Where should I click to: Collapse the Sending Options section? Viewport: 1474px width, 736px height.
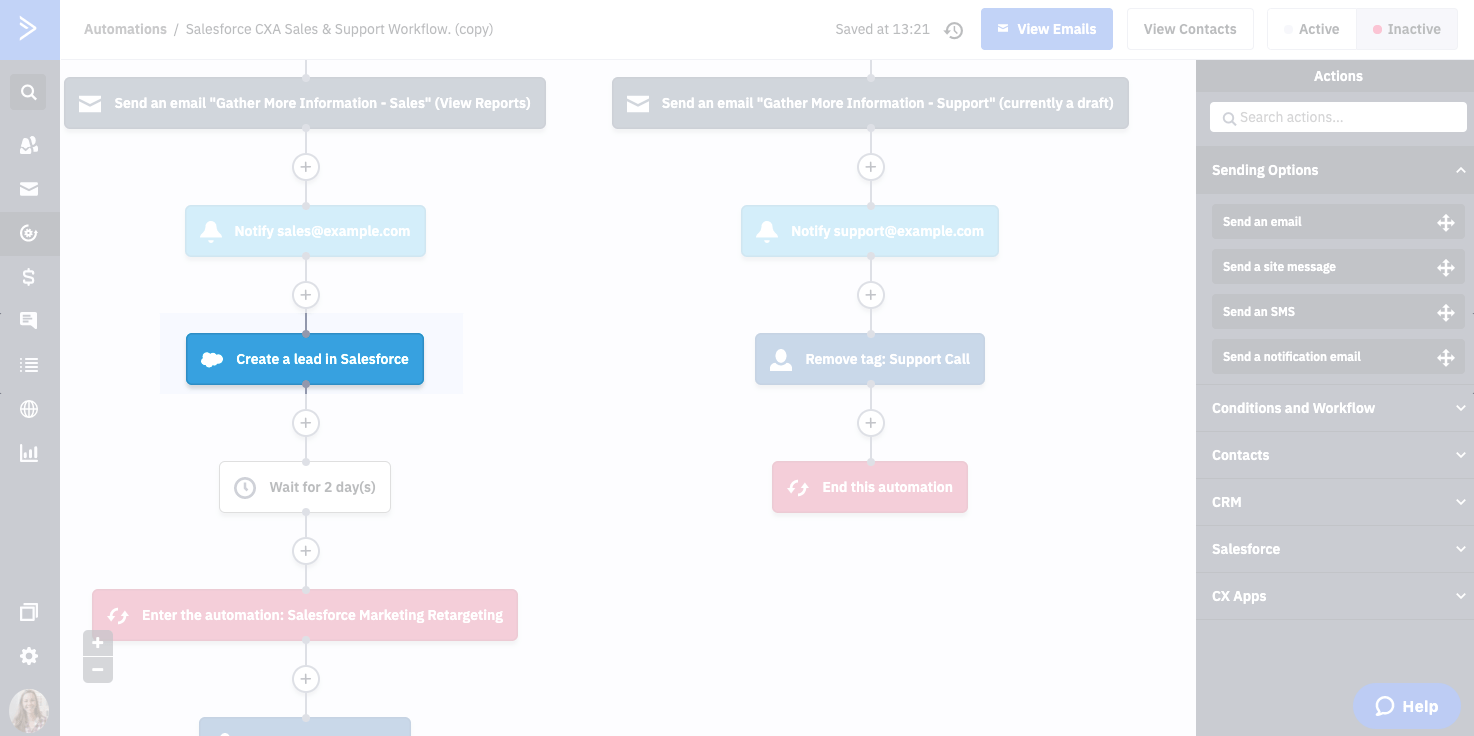point(1335,170)
